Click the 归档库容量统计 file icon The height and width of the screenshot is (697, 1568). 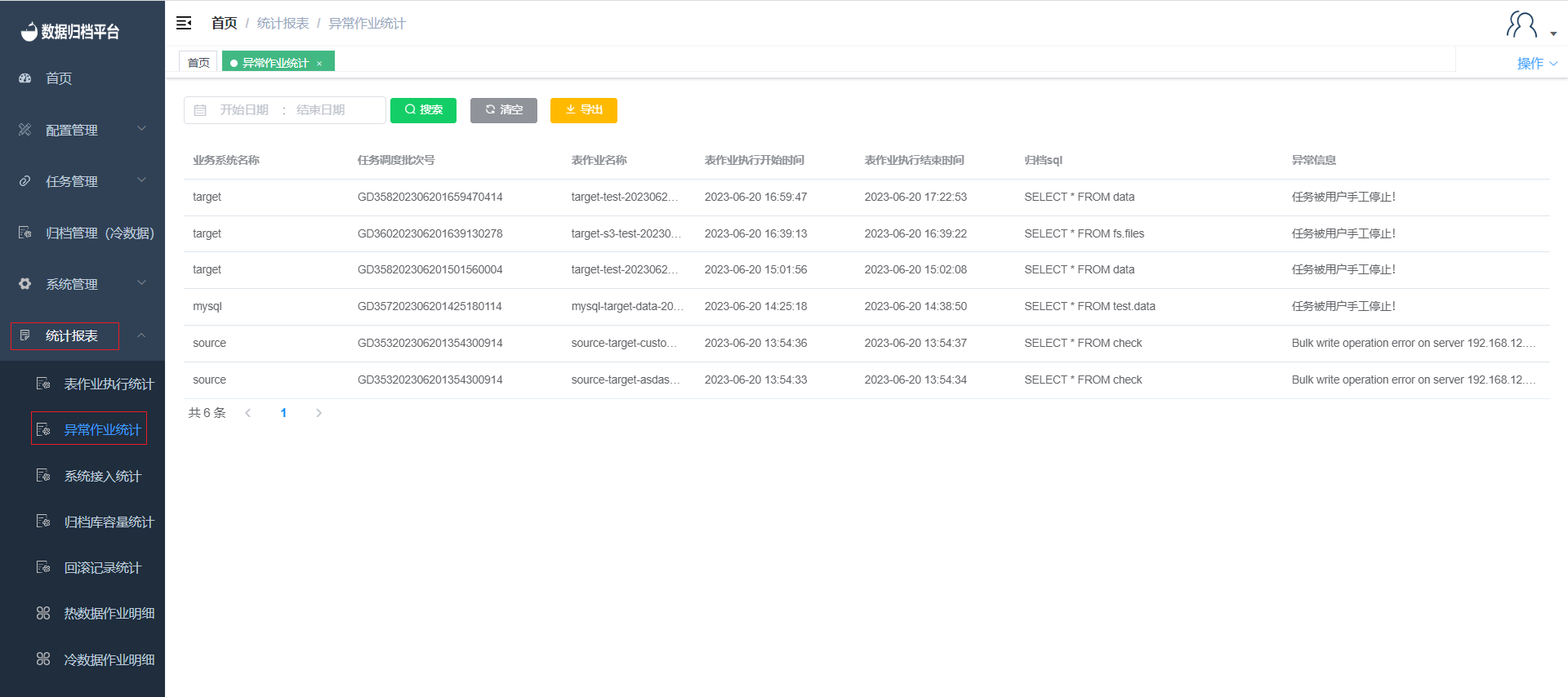43,522
